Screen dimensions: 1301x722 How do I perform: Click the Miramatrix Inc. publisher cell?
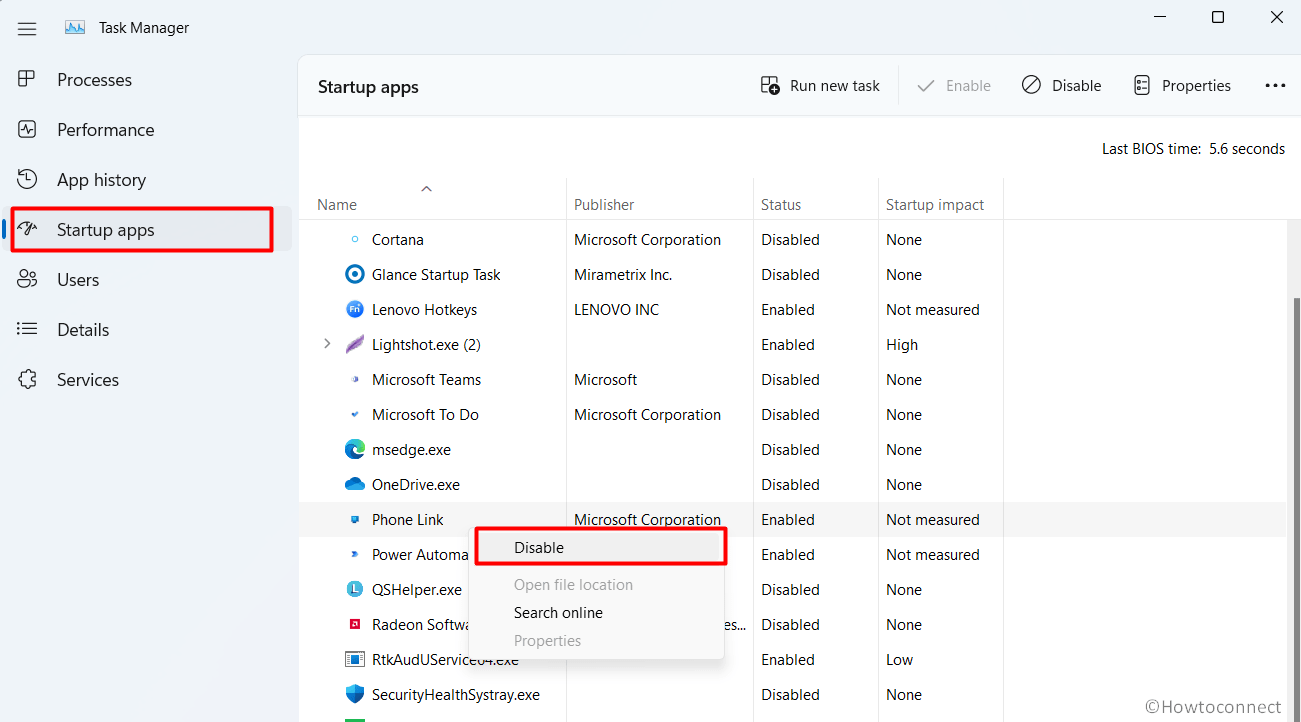[623, 275]
